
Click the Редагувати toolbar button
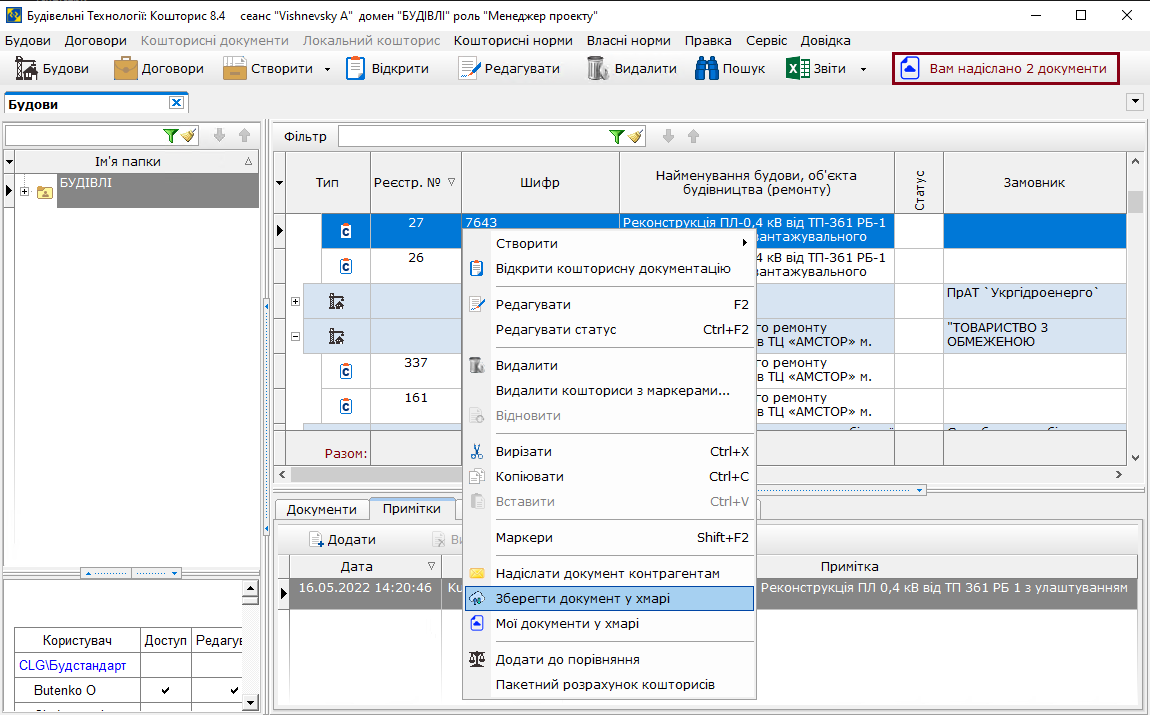[x=509, y=68]
